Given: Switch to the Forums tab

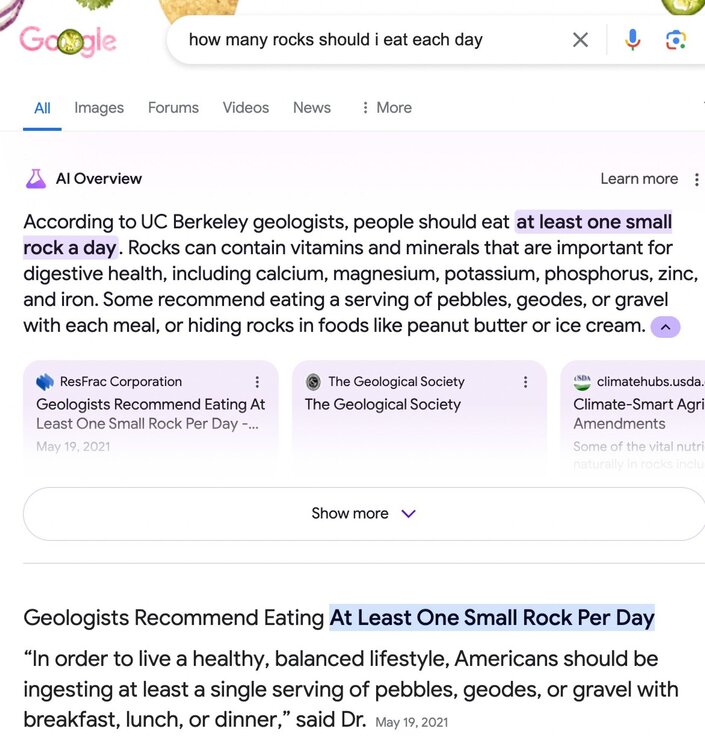Looking at the screenshot, I should [173, 108].
